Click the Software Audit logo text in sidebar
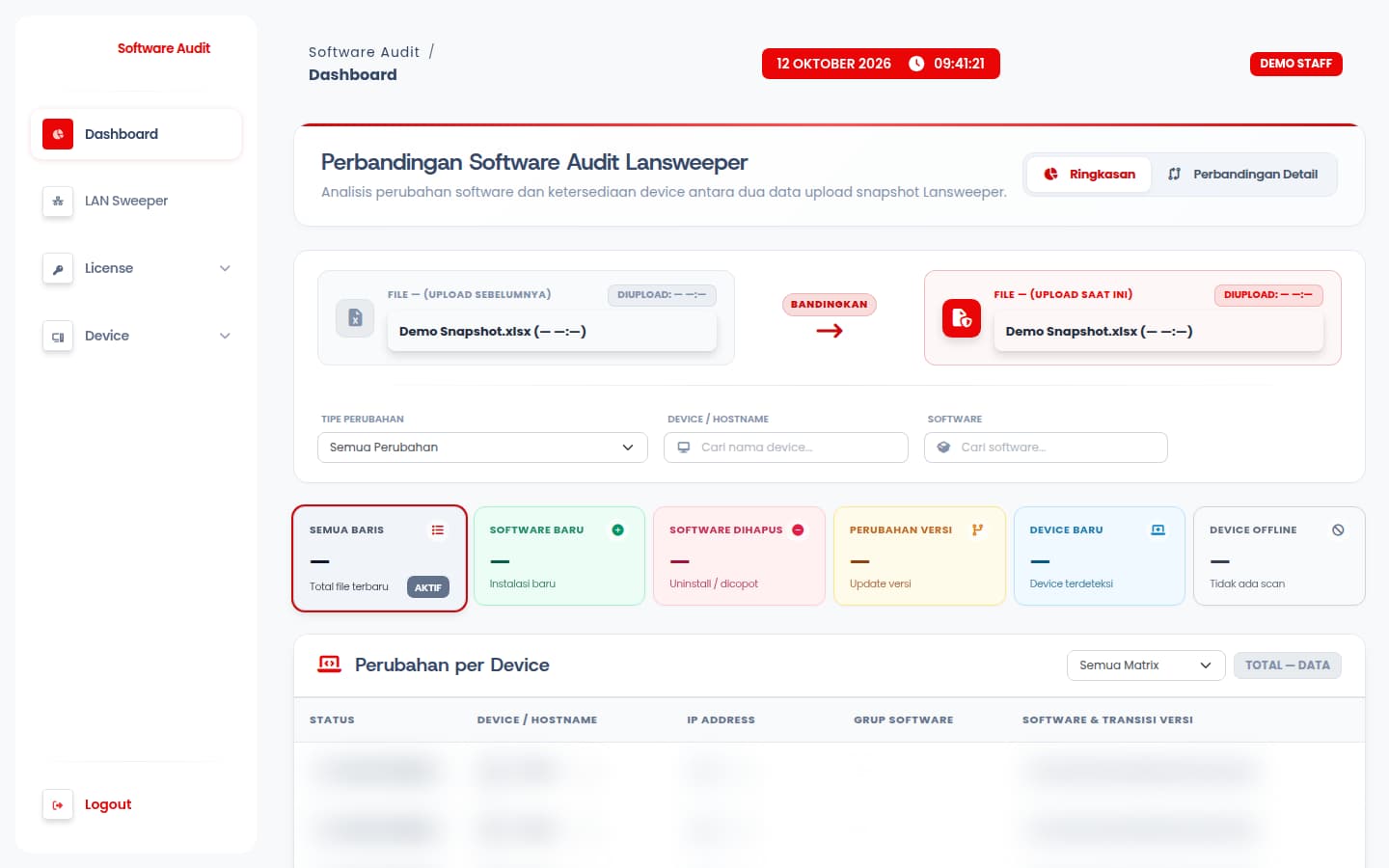Image resolution: width=1389 pixels, height=868 pixels. click(x=164, y=48)
